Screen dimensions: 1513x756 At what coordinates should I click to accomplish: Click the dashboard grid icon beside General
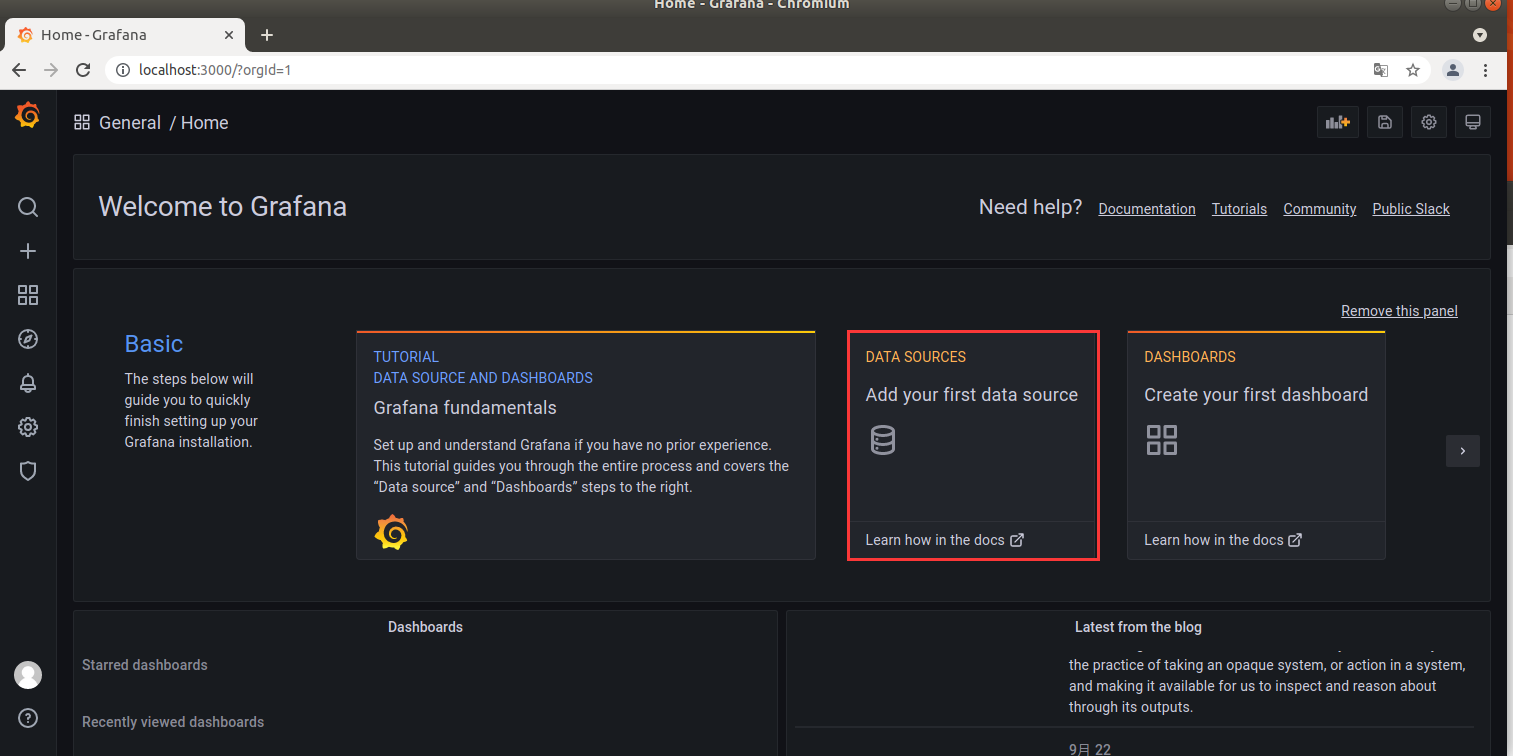(x=82, y=122)
